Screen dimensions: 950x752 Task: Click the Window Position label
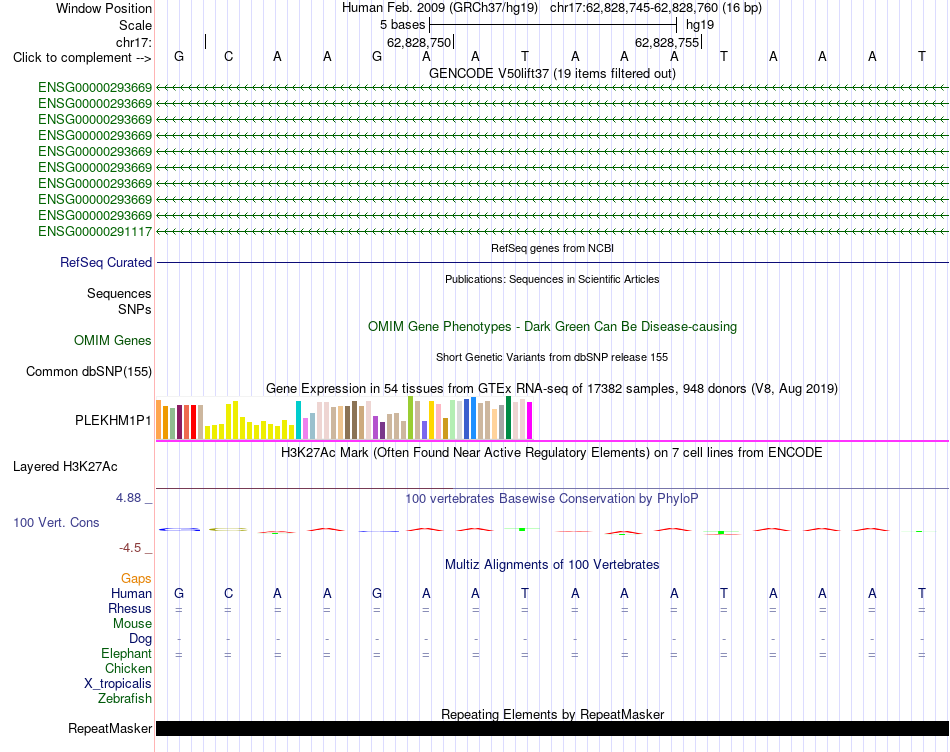[x=104, y=8]
